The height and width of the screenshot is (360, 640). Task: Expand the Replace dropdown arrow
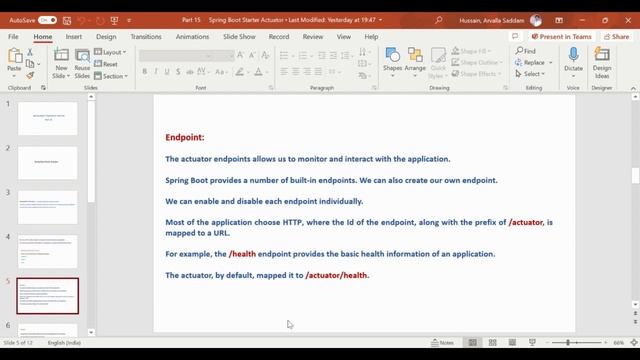[x=551, y=63]
